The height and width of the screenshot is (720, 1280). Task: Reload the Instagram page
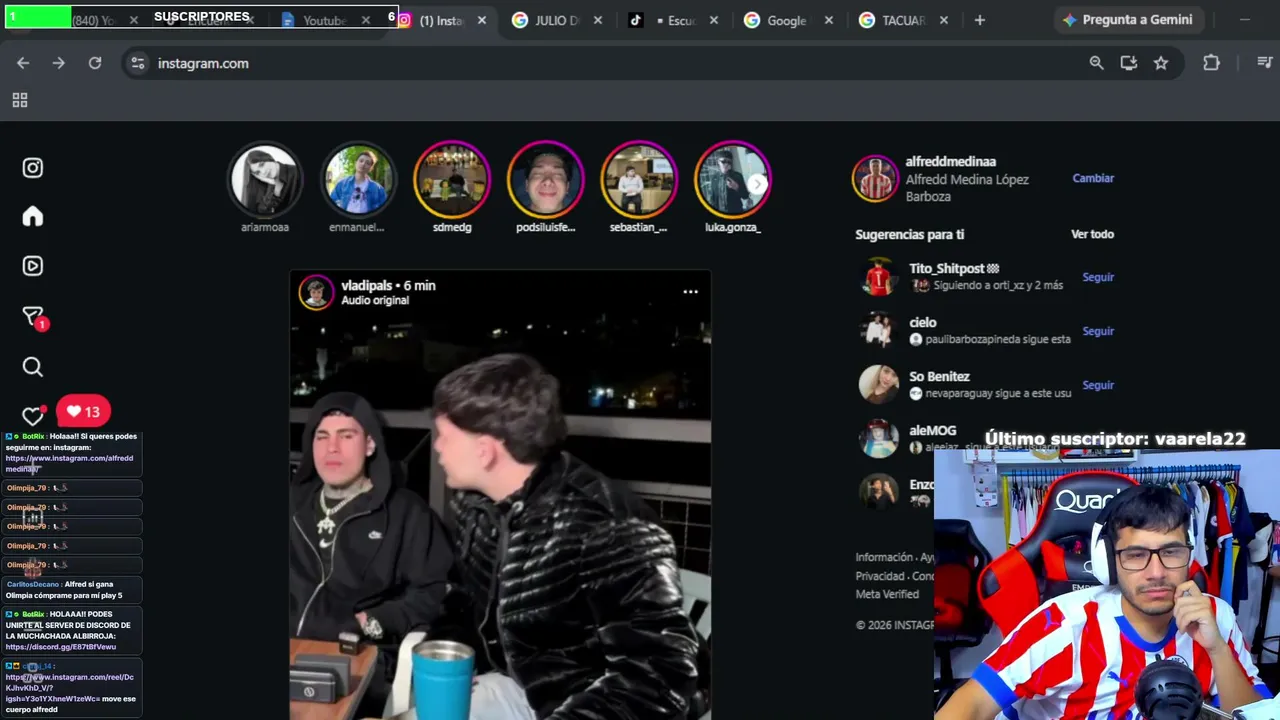(95, 63)
